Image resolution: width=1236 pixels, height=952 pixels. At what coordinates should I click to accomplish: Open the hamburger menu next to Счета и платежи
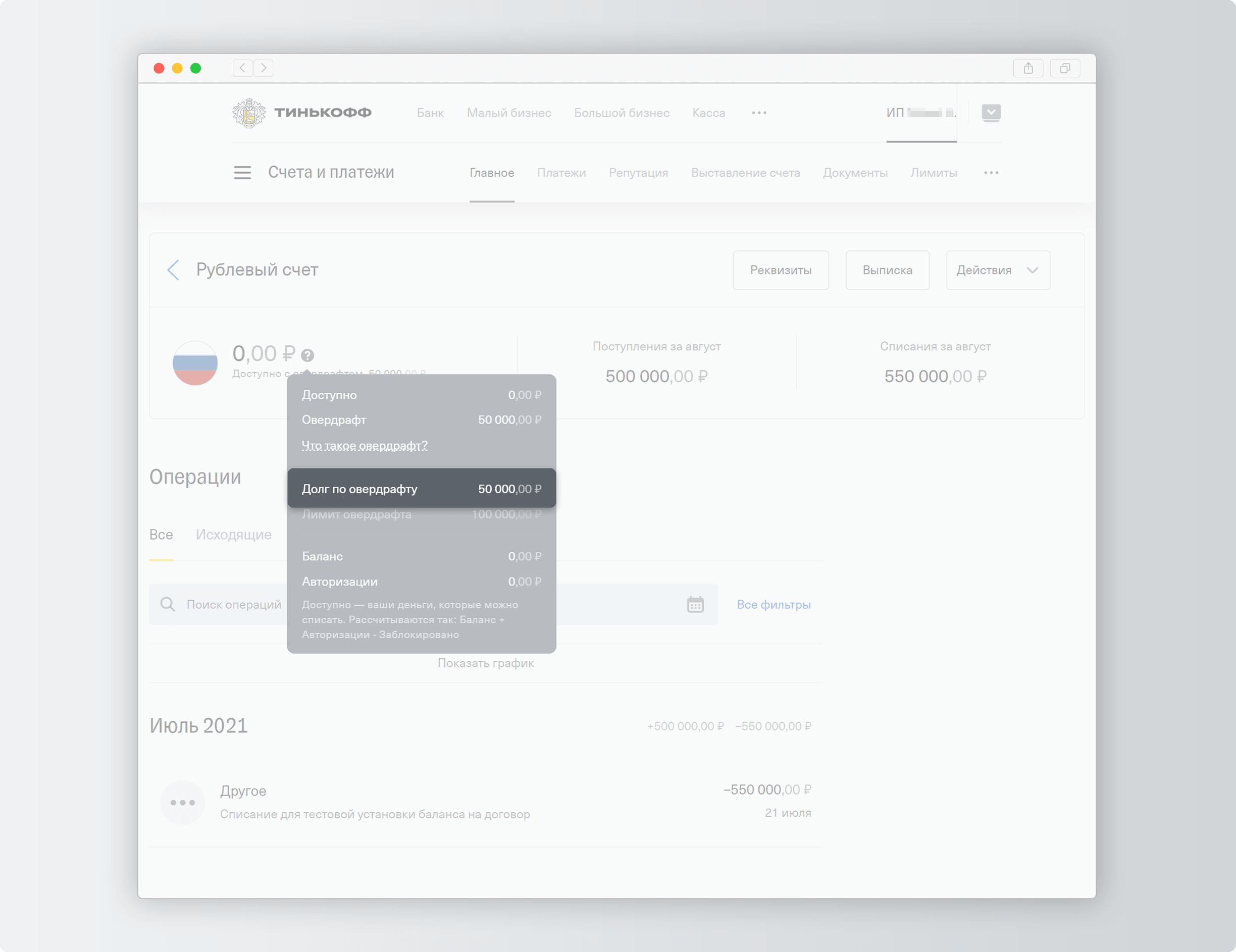click(242, 173)
